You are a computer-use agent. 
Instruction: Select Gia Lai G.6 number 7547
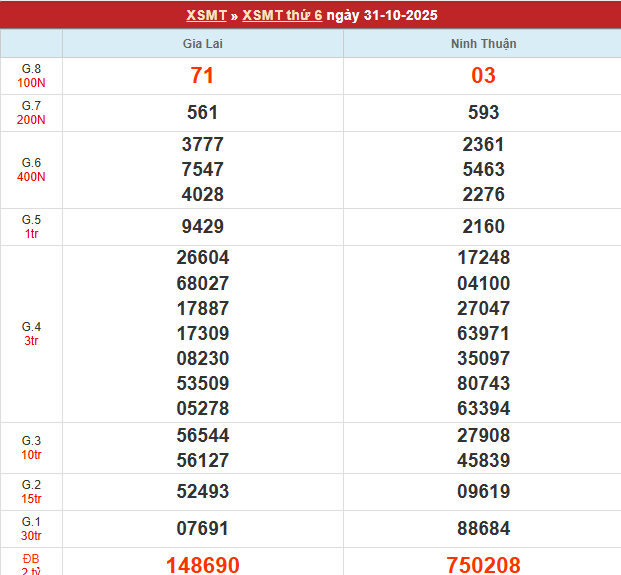point(202,169)
